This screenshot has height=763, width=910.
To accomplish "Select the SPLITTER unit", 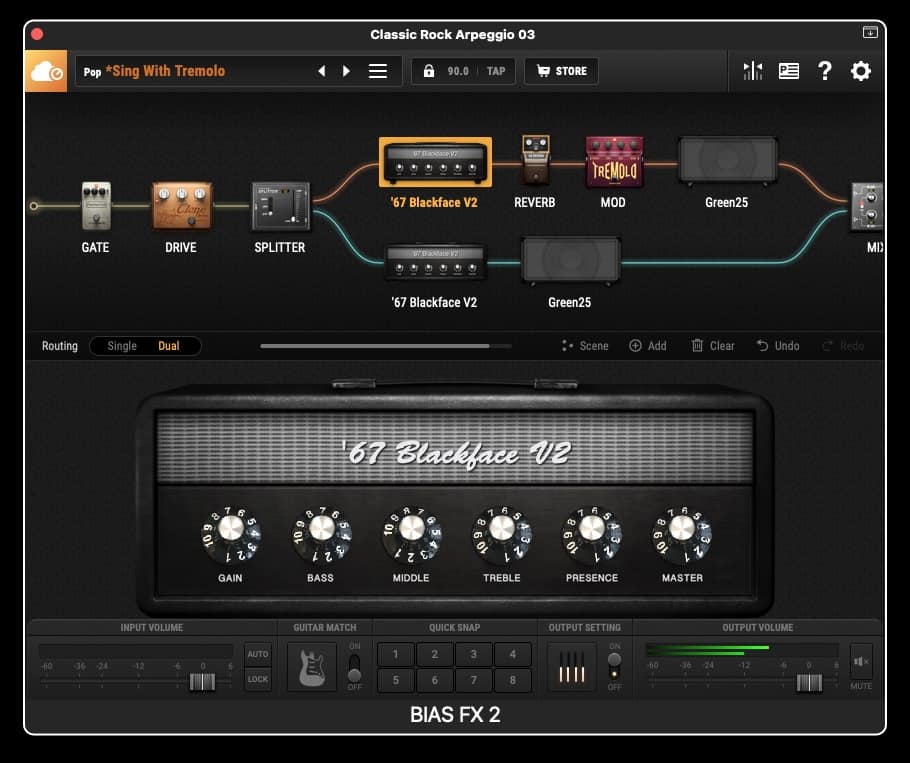I will tap(280, 207).
